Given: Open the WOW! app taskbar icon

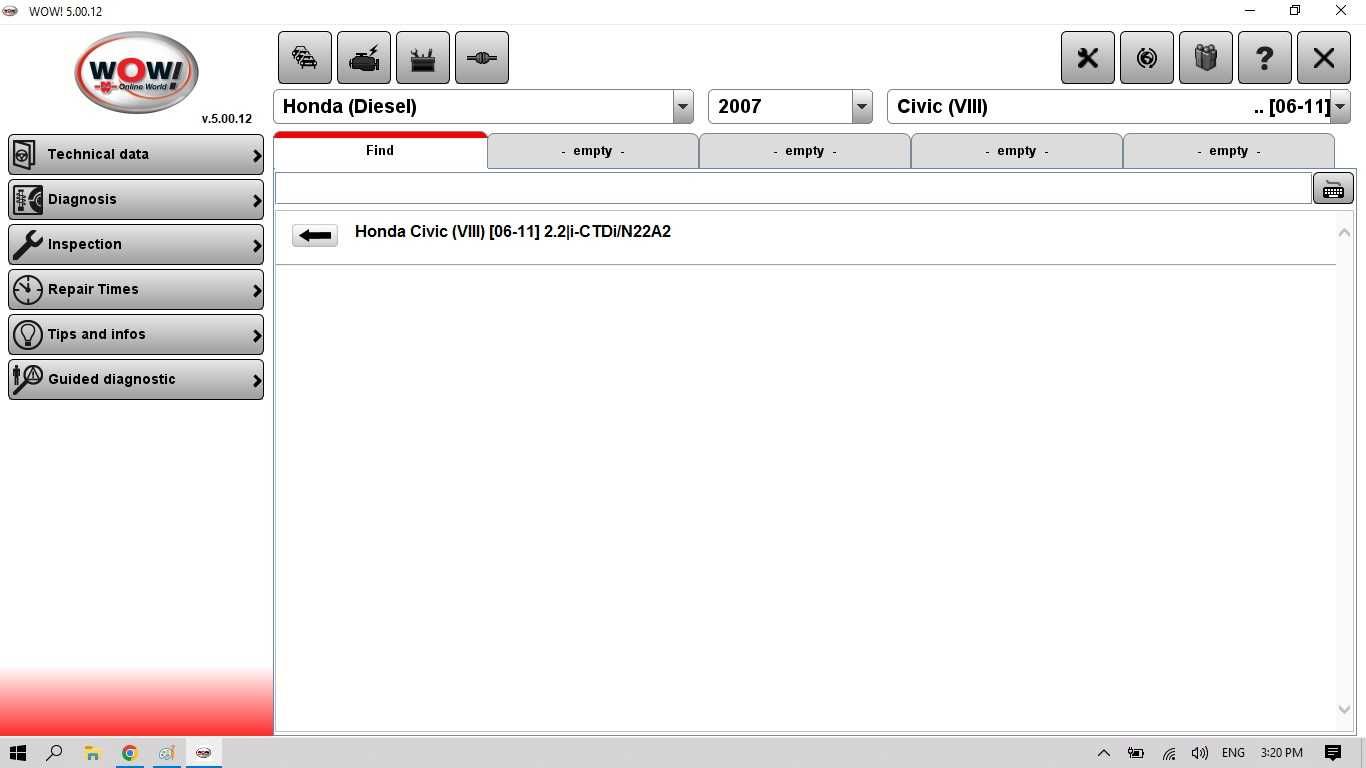Looking at the screenshot, I should click(x=203, y=753).
